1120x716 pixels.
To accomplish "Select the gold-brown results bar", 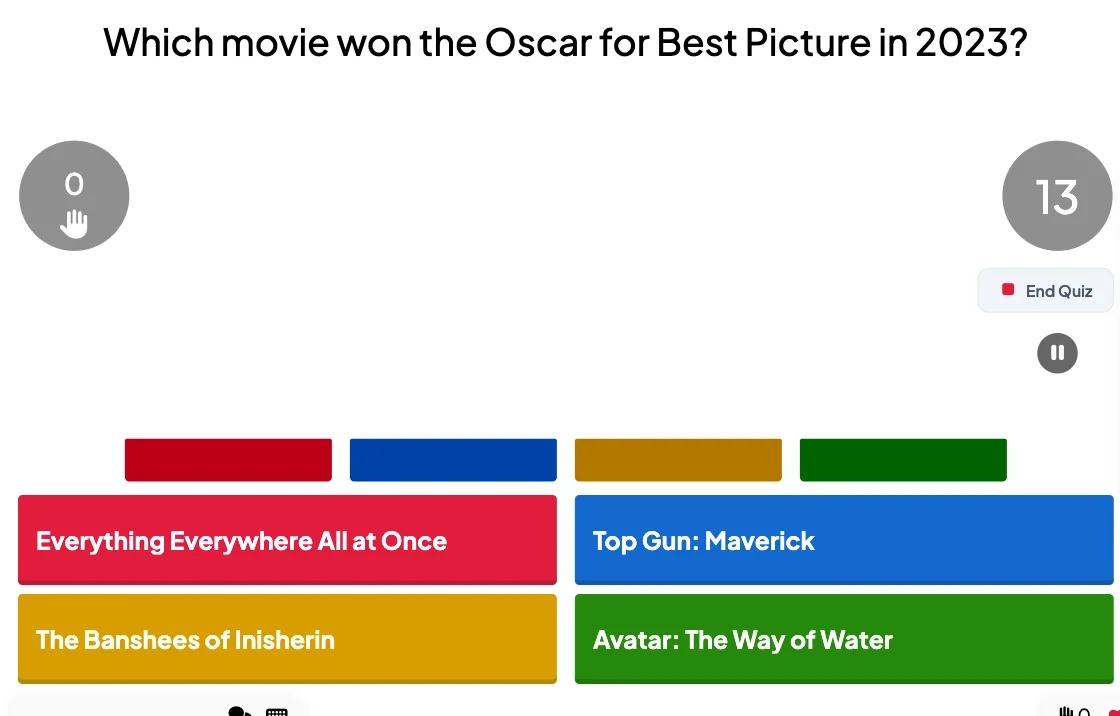I will [x=678, y=460].
